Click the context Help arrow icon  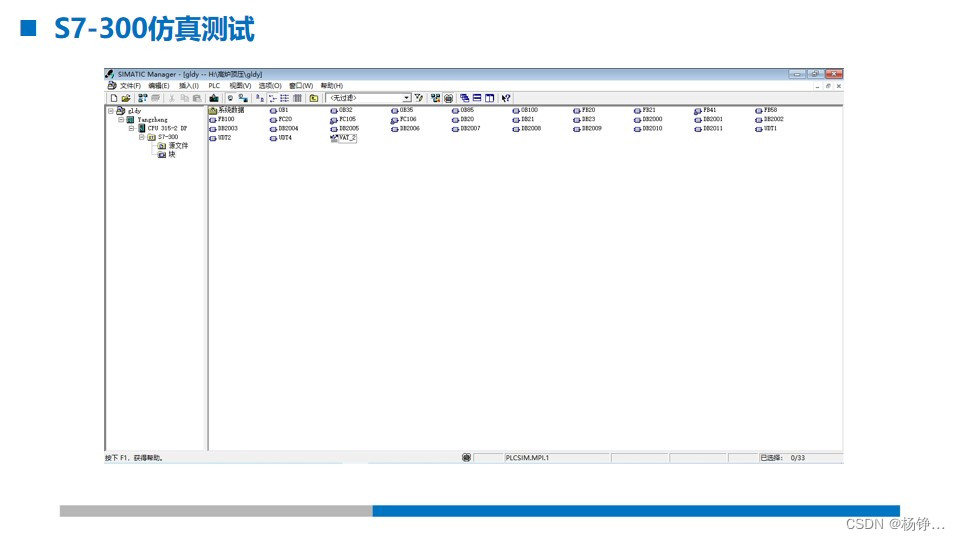506,98
